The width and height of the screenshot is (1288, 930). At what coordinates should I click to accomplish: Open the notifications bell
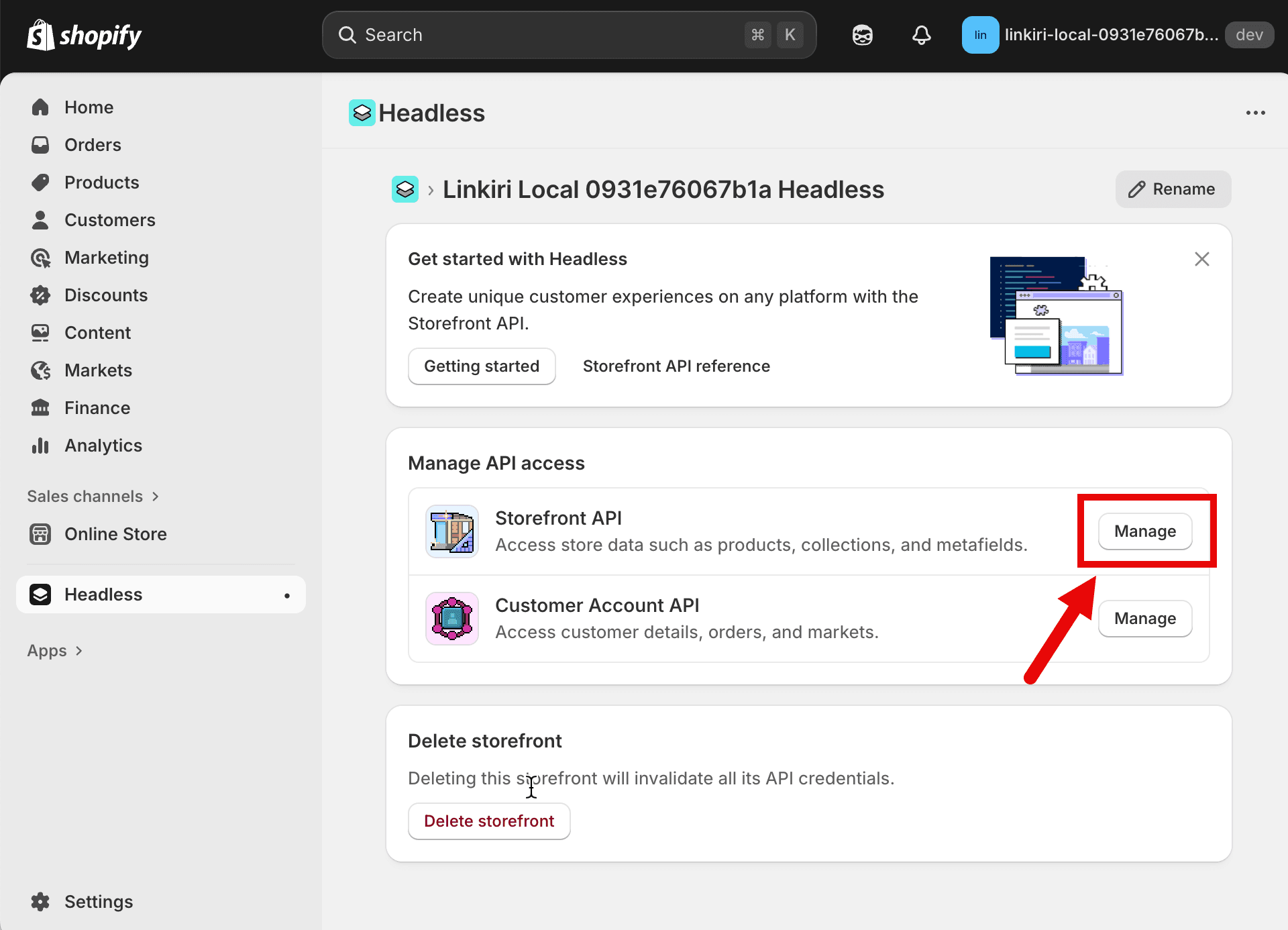coord(921,35)
